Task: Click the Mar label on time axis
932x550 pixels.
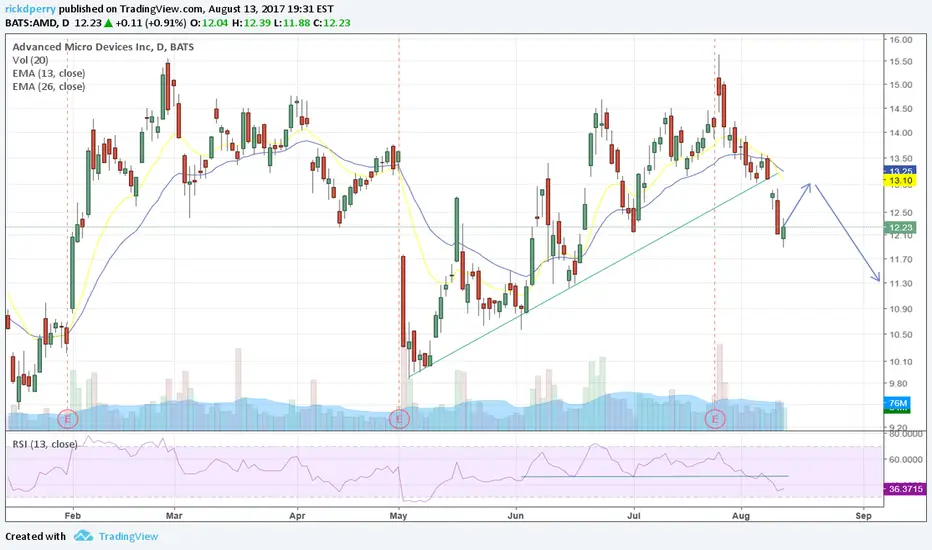Action: click(174, 516)
